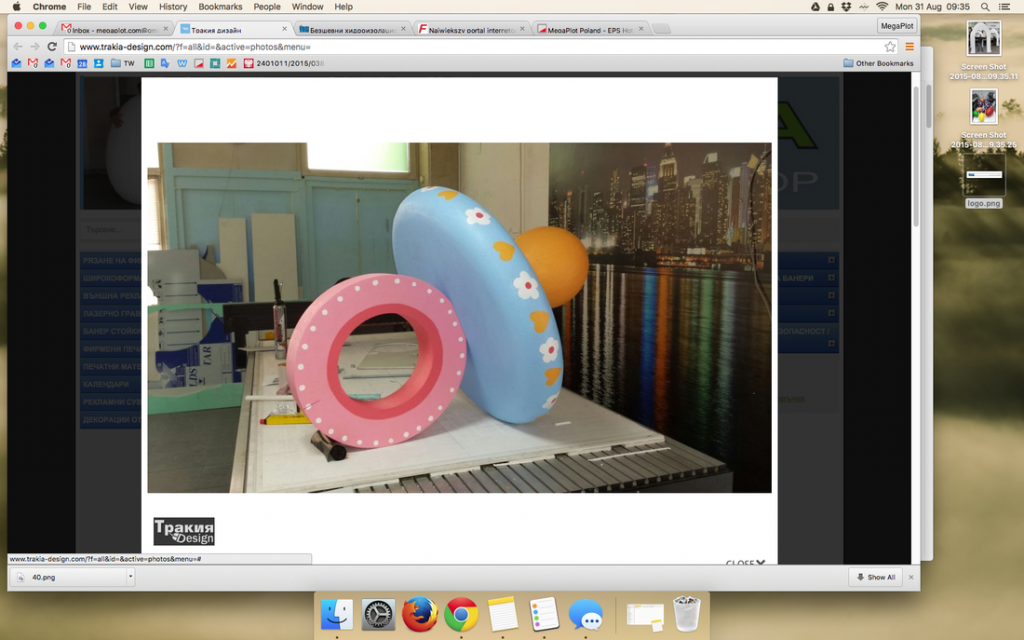Open the Other Bookmarks folder
The image size is (1024, 640).
pyautogui.click(x=878, y=63)
